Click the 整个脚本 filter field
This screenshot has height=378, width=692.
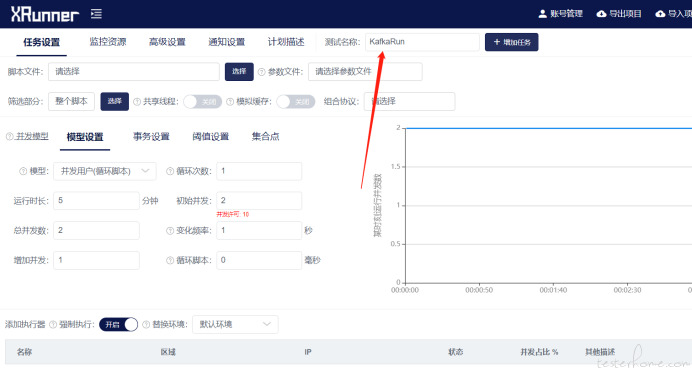(71, 101)
